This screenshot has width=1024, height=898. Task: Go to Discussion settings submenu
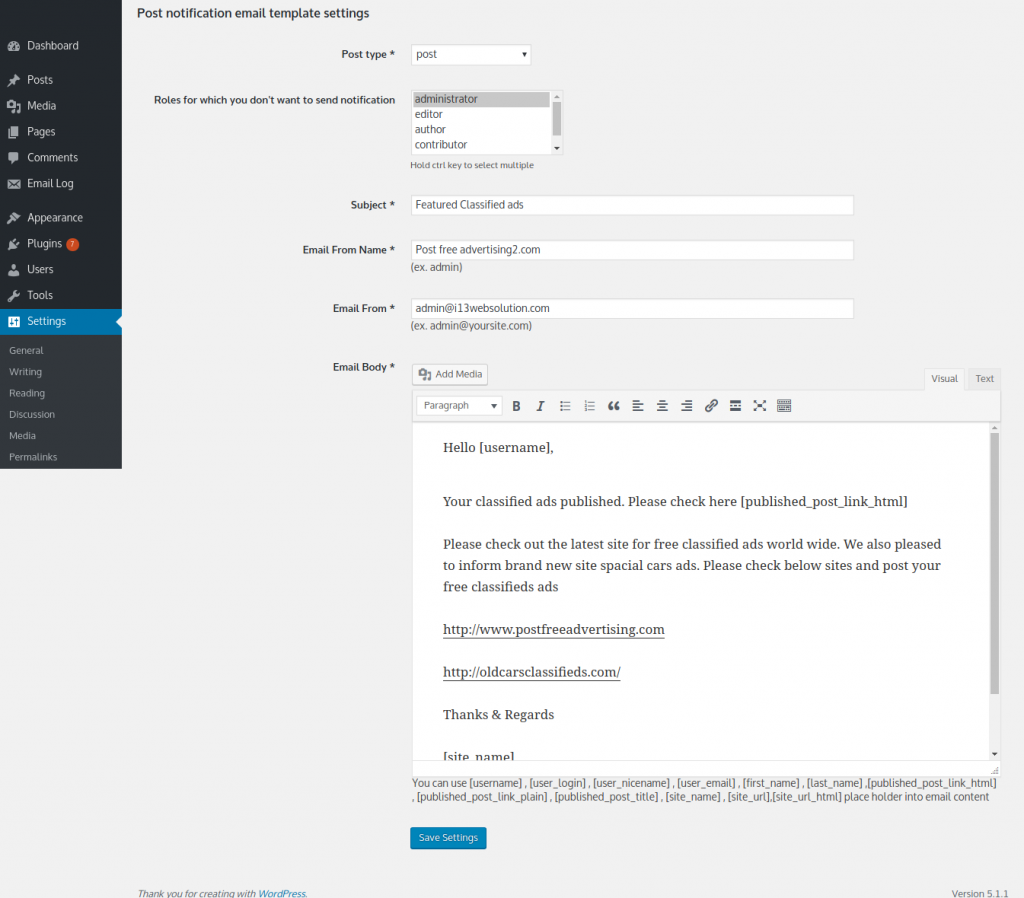point(32,414)
